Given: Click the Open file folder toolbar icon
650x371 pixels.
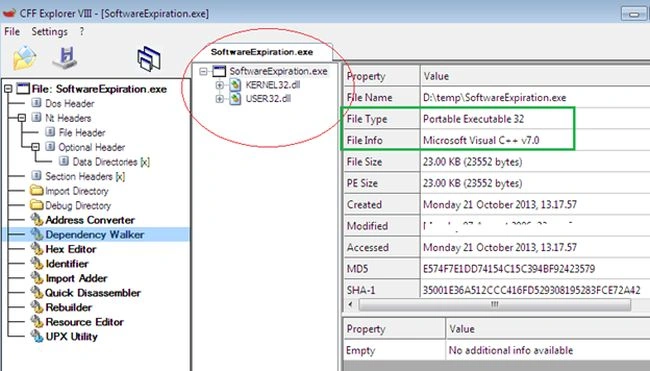Looking at the screenshot, I should coord(24,58).
